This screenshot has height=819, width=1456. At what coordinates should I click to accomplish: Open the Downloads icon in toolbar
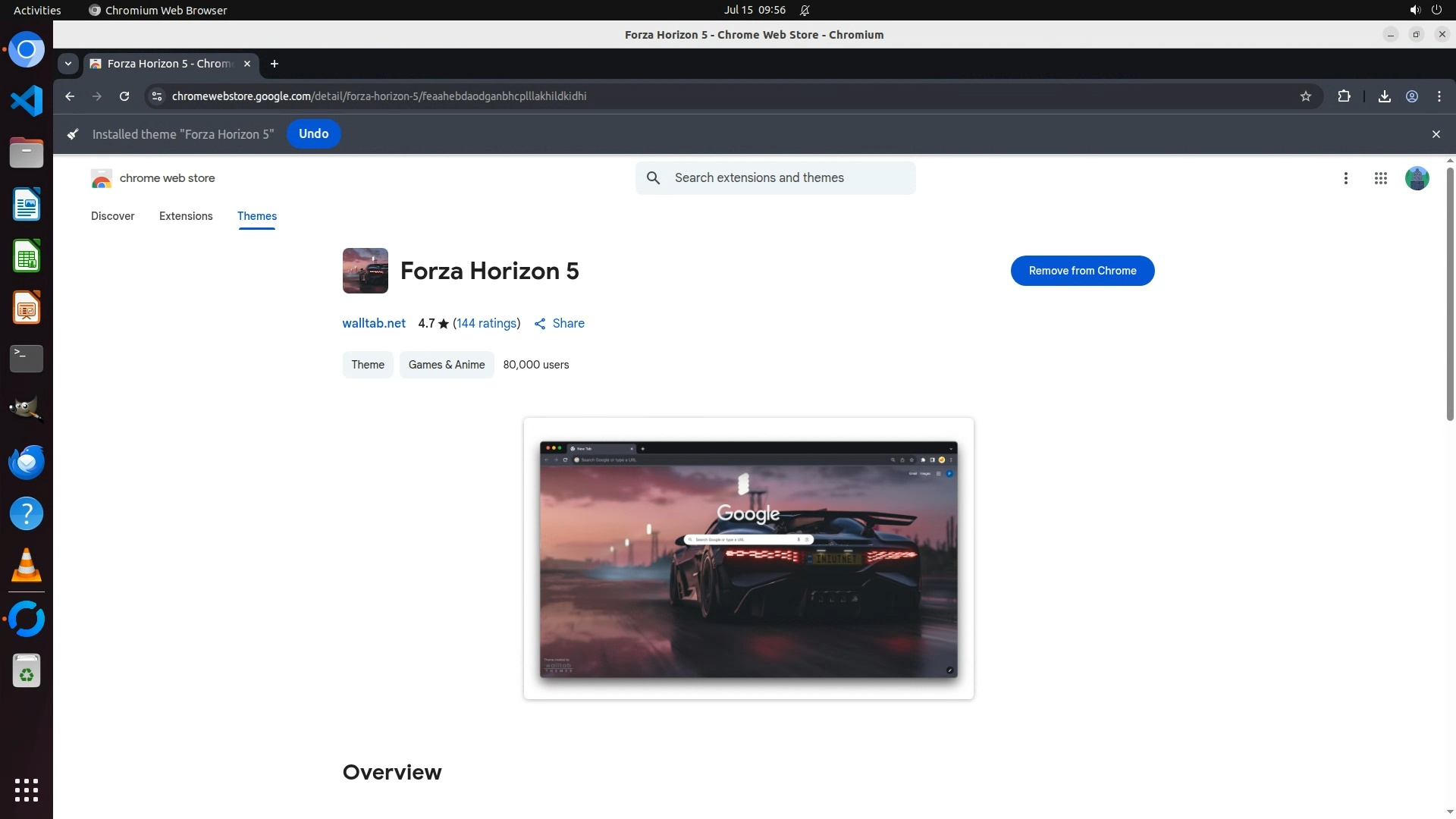click(x=1384, y=96)
